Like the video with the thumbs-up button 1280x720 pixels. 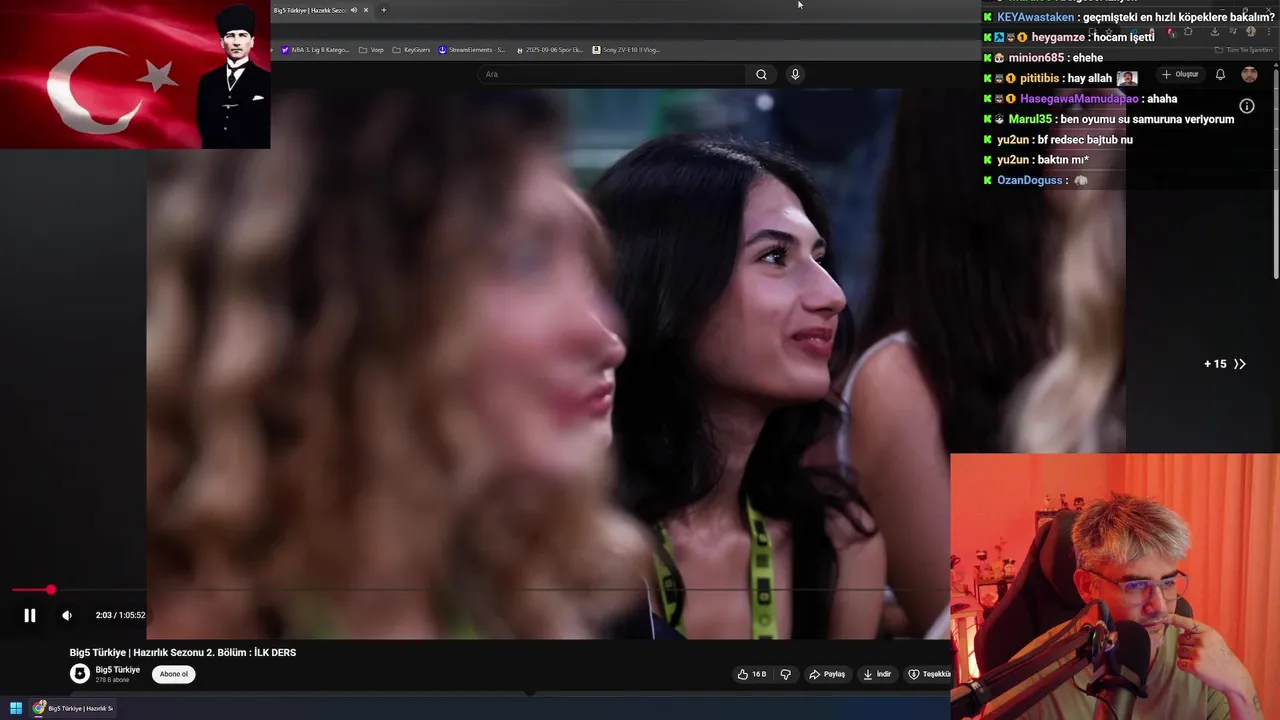pos(752,674)
